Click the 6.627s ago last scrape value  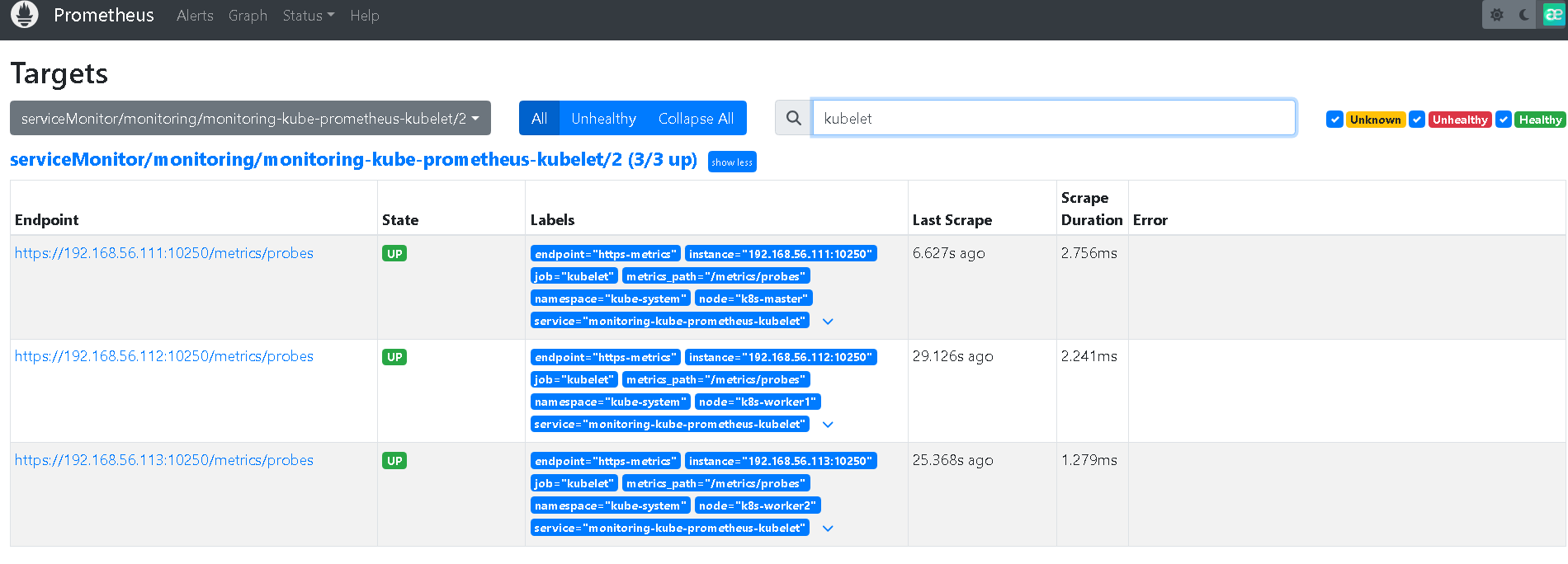click(948, 253)
